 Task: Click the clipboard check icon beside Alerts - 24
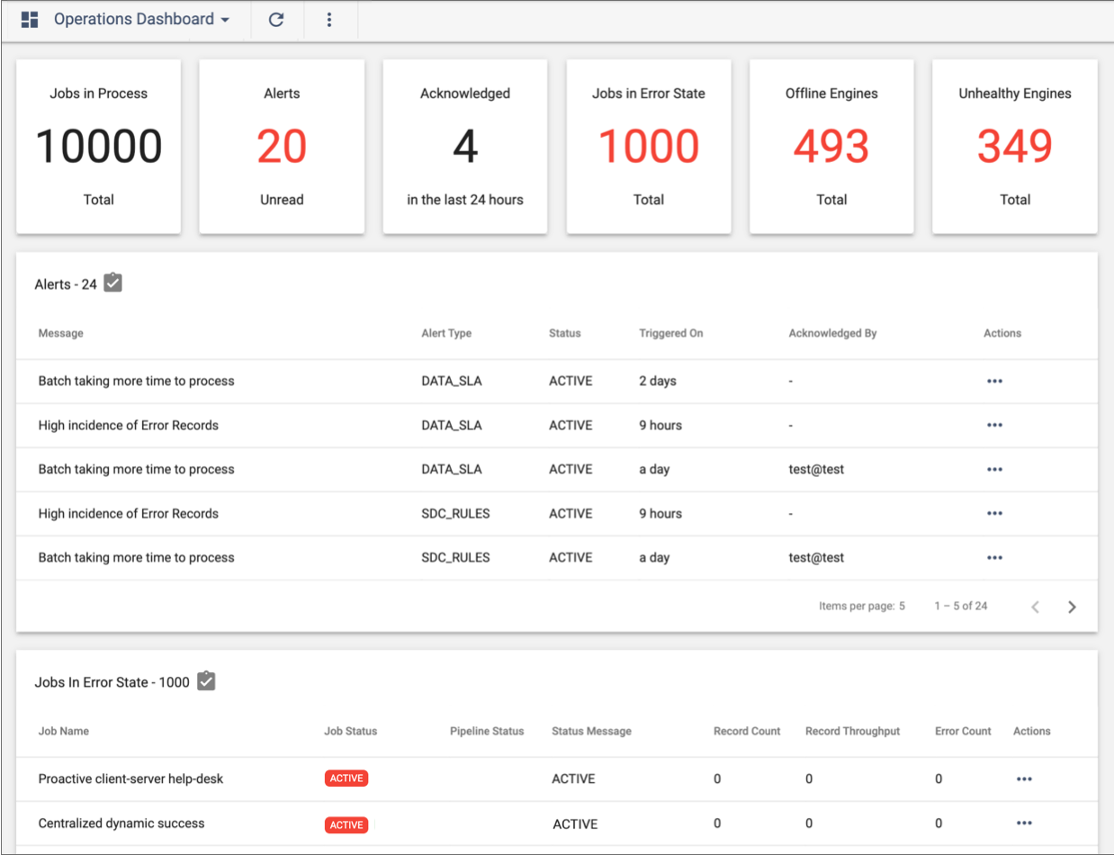point(113,283)
